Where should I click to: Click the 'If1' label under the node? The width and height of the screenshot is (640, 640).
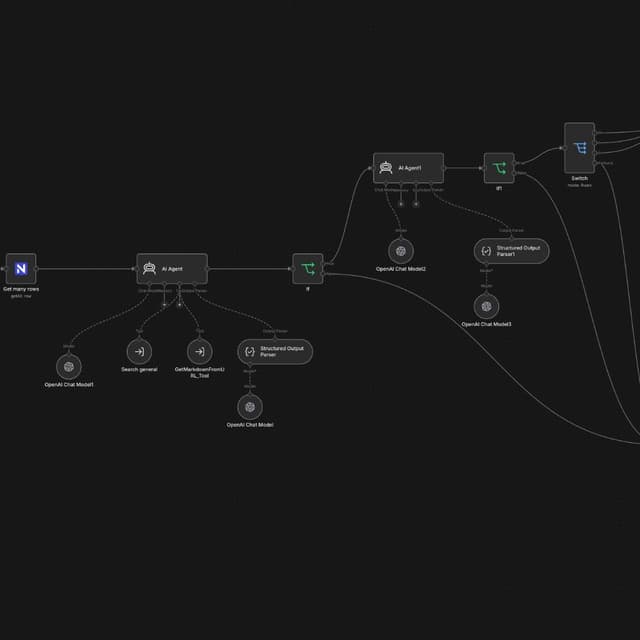499,189
